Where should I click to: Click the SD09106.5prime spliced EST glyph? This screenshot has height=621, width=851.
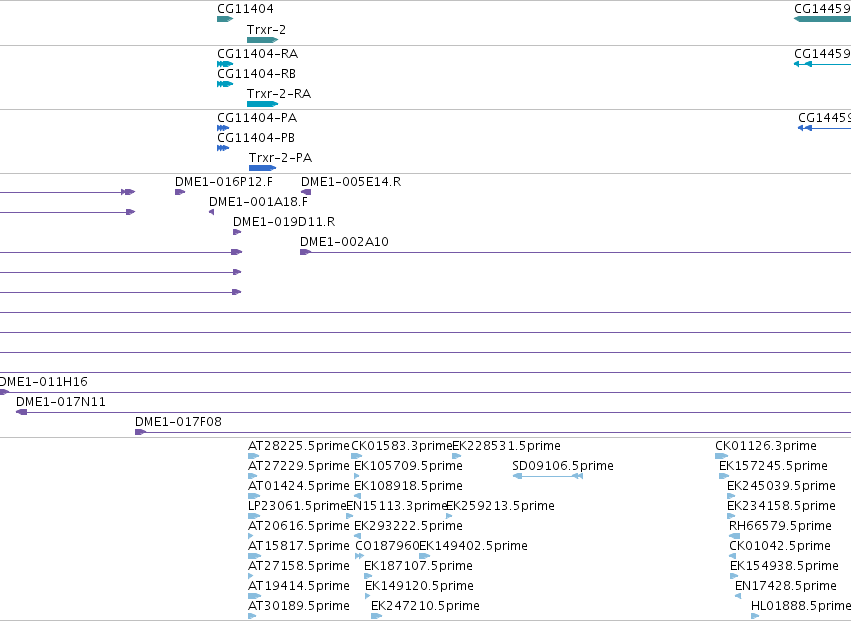pos(548,476)
